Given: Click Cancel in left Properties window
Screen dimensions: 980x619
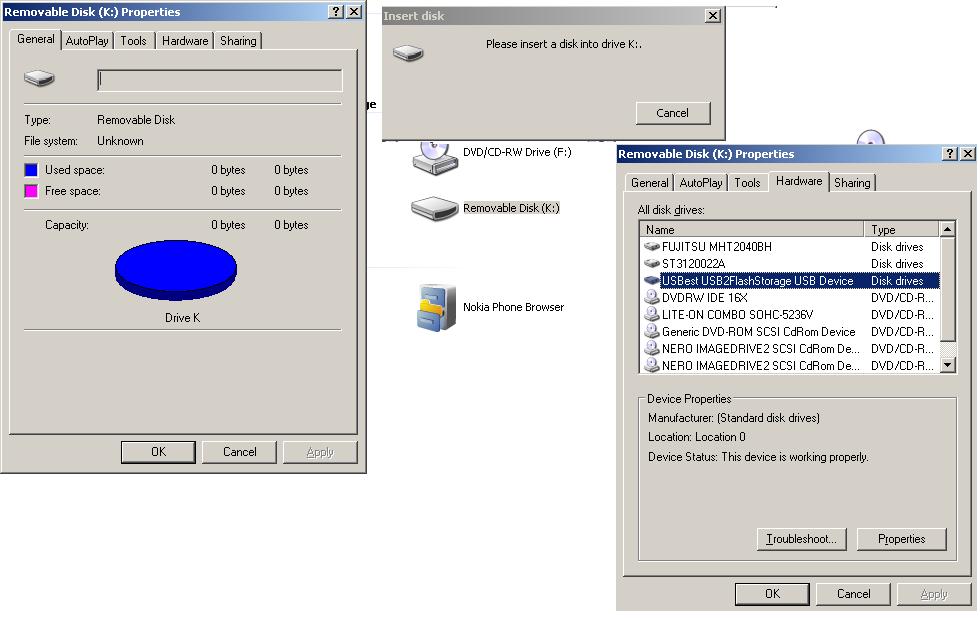Looking at the screenshot, I should click(239, 452).
